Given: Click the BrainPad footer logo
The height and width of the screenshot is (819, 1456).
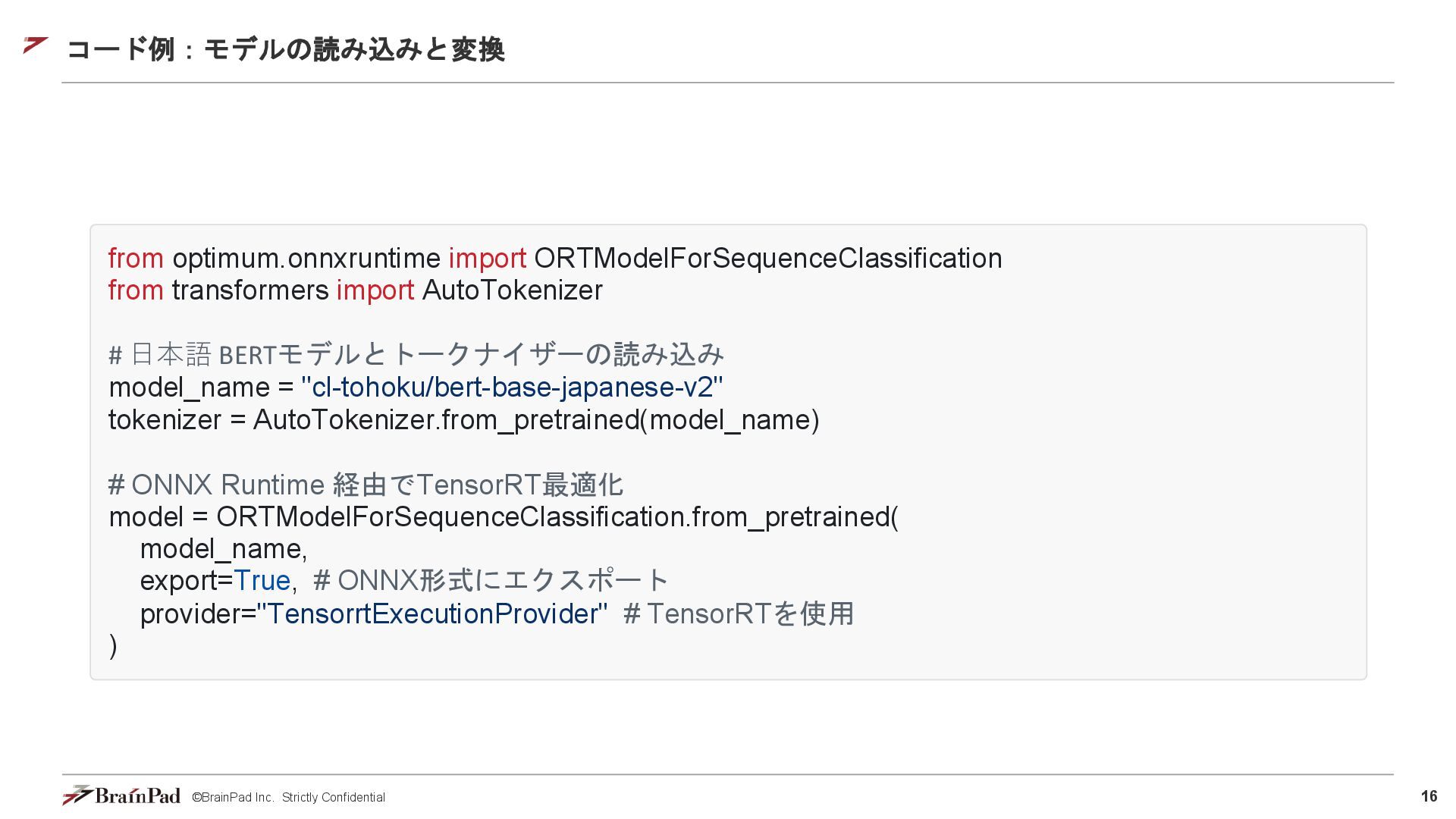Looking at the screenshot, I should (121, 795).
